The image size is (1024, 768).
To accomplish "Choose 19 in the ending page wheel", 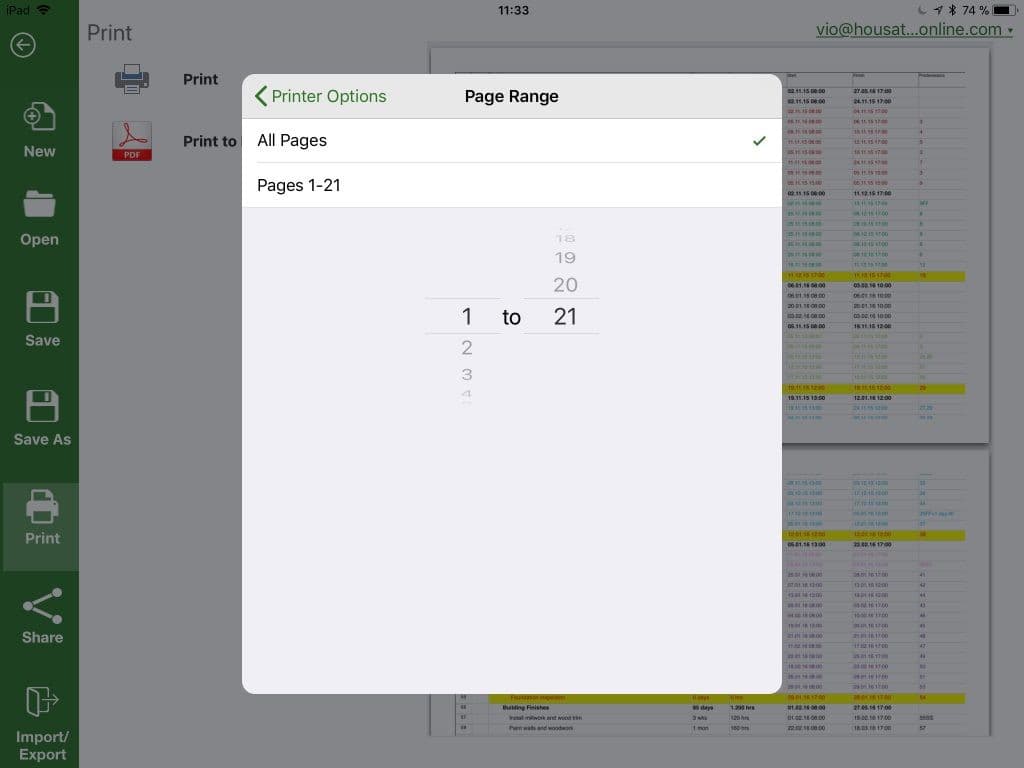I will (x=565, y=258).
